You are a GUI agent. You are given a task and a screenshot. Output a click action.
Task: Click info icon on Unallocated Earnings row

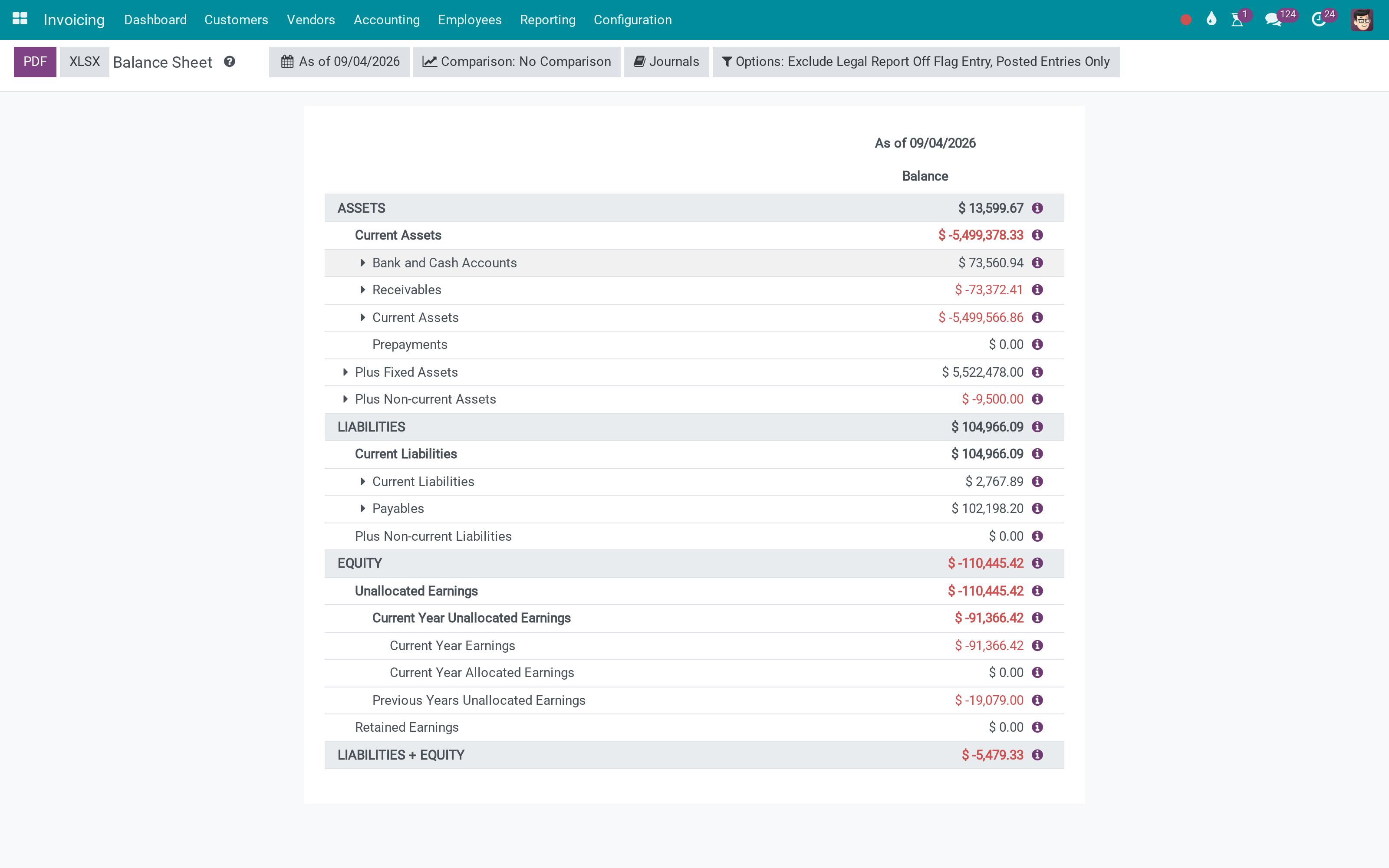pos(1037,591)
